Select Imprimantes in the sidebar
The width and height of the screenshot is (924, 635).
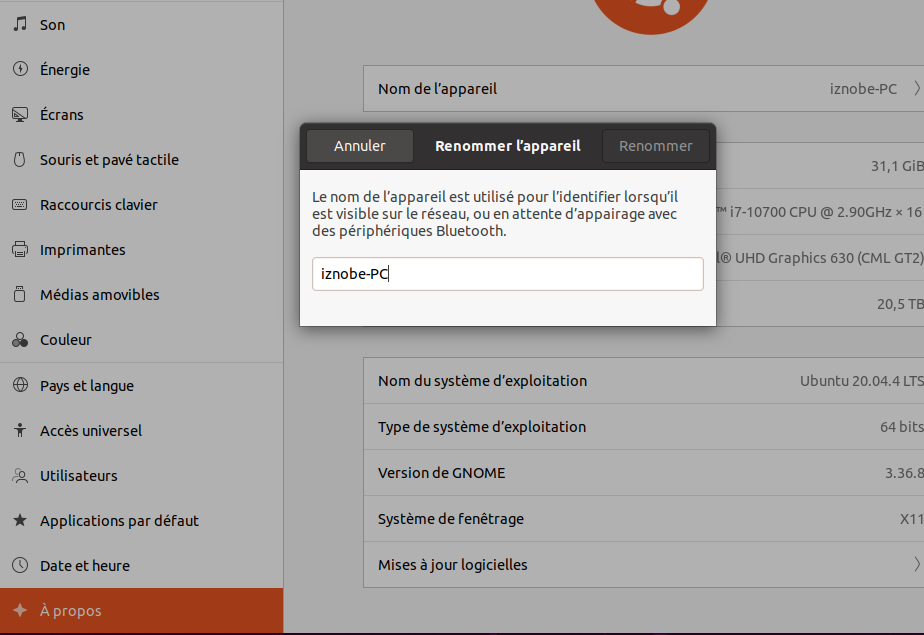pyautogui.click(x=141, y=249)
